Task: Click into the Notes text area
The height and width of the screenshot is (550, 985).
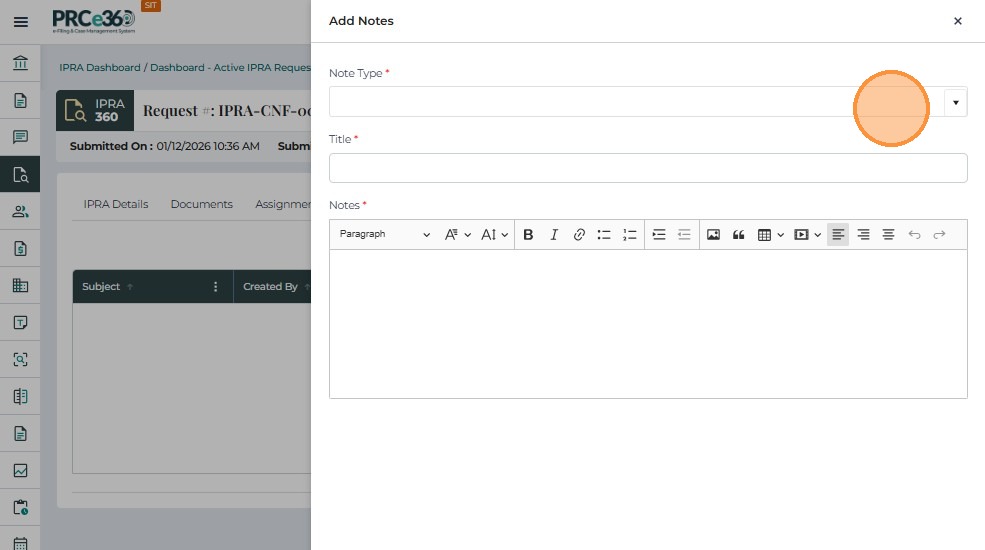Action: pos(648,324)
